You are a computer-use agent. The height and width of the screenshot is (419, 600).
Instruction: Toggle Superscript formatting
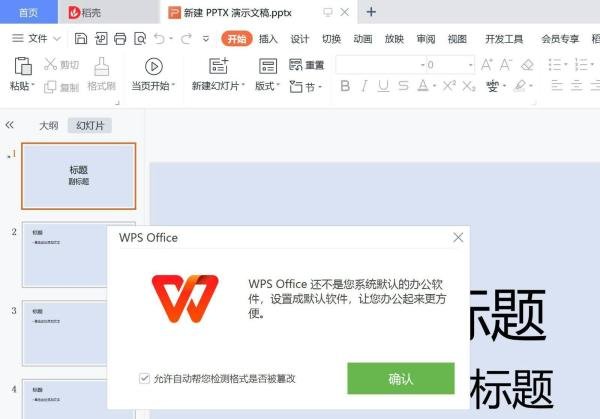449,86
